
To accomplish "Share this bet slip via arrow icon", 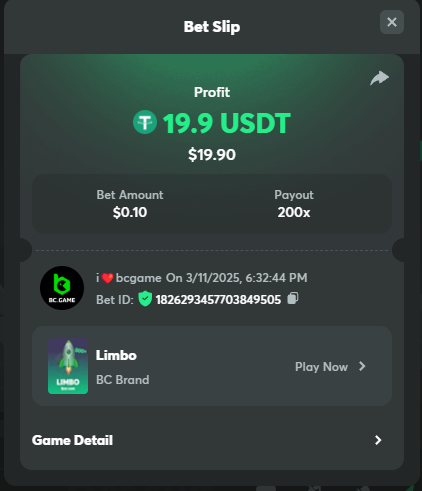I will 379,78.
